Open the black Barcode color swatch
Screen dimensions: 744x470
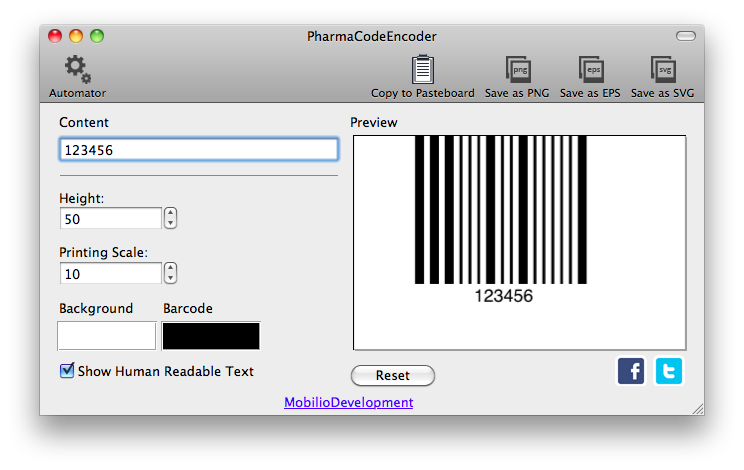pyautogui.click(x=211, y=335)
